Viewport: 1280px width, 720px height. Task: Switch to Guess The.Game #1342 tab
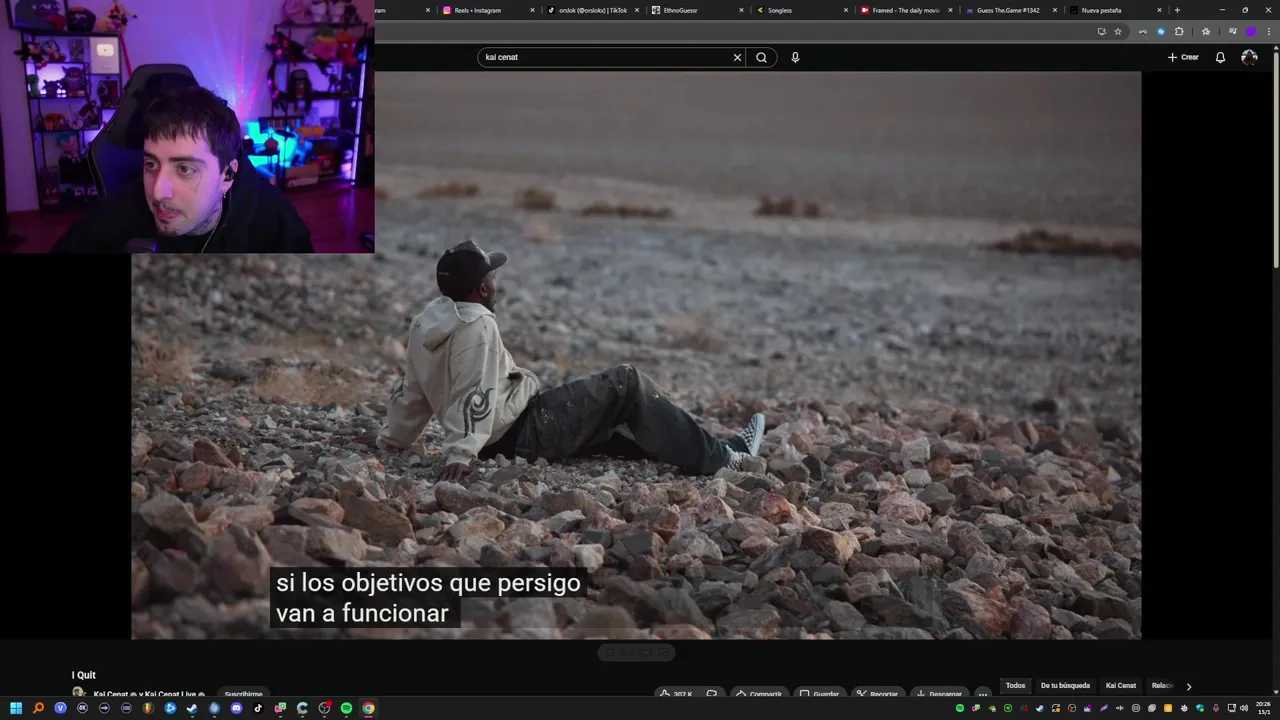click(1010, 10)
